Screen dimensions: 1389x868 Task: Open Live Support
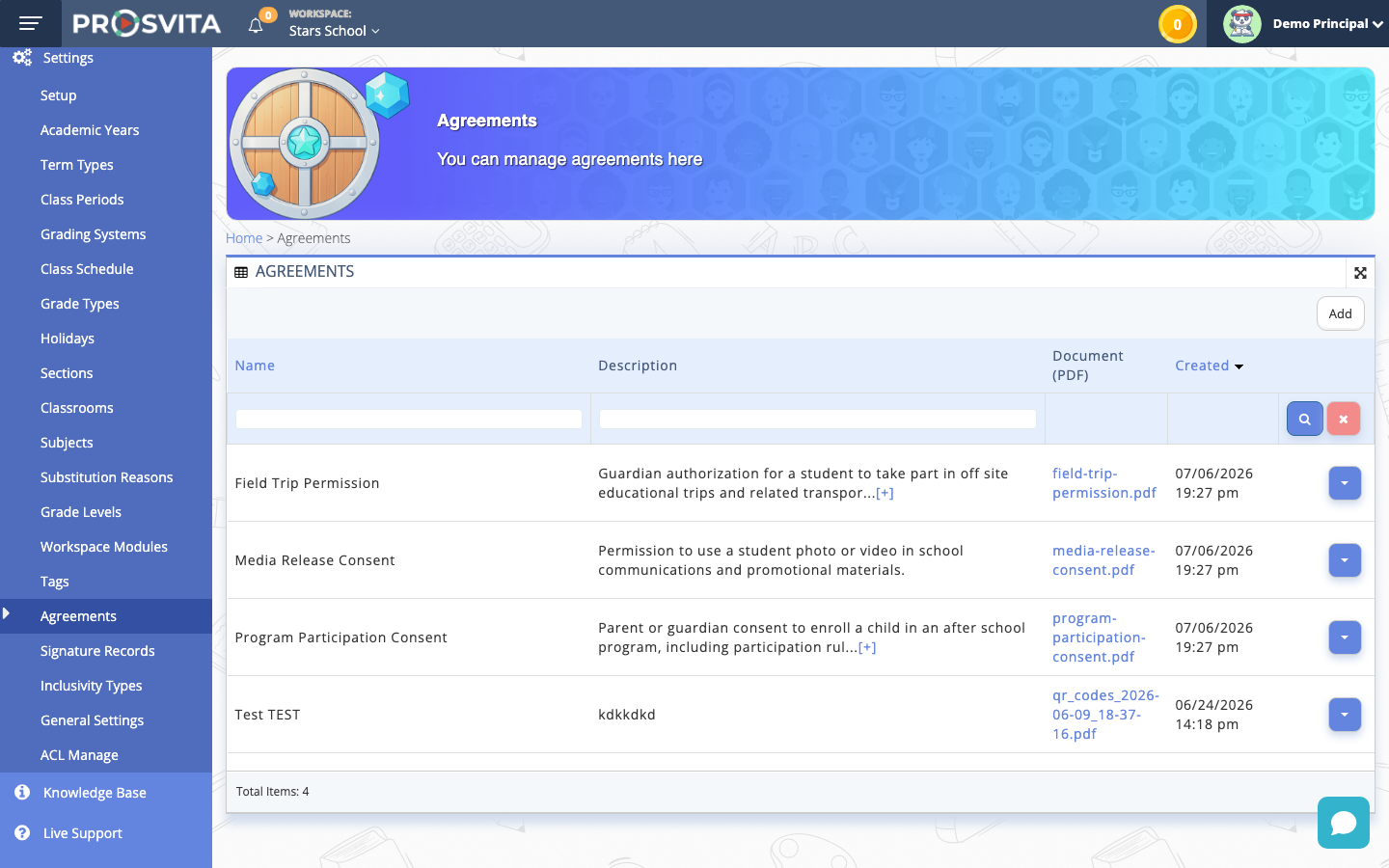pyautogui.click(x=83, y=833)
